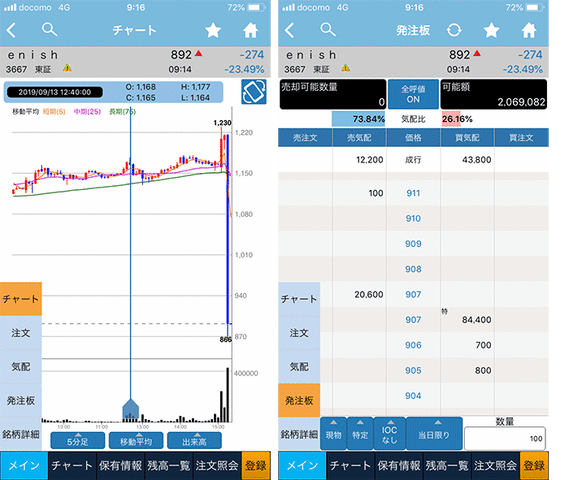Go home from the chart screen
Viewport: 569px width, 480px height.
(x=250, y=30)
